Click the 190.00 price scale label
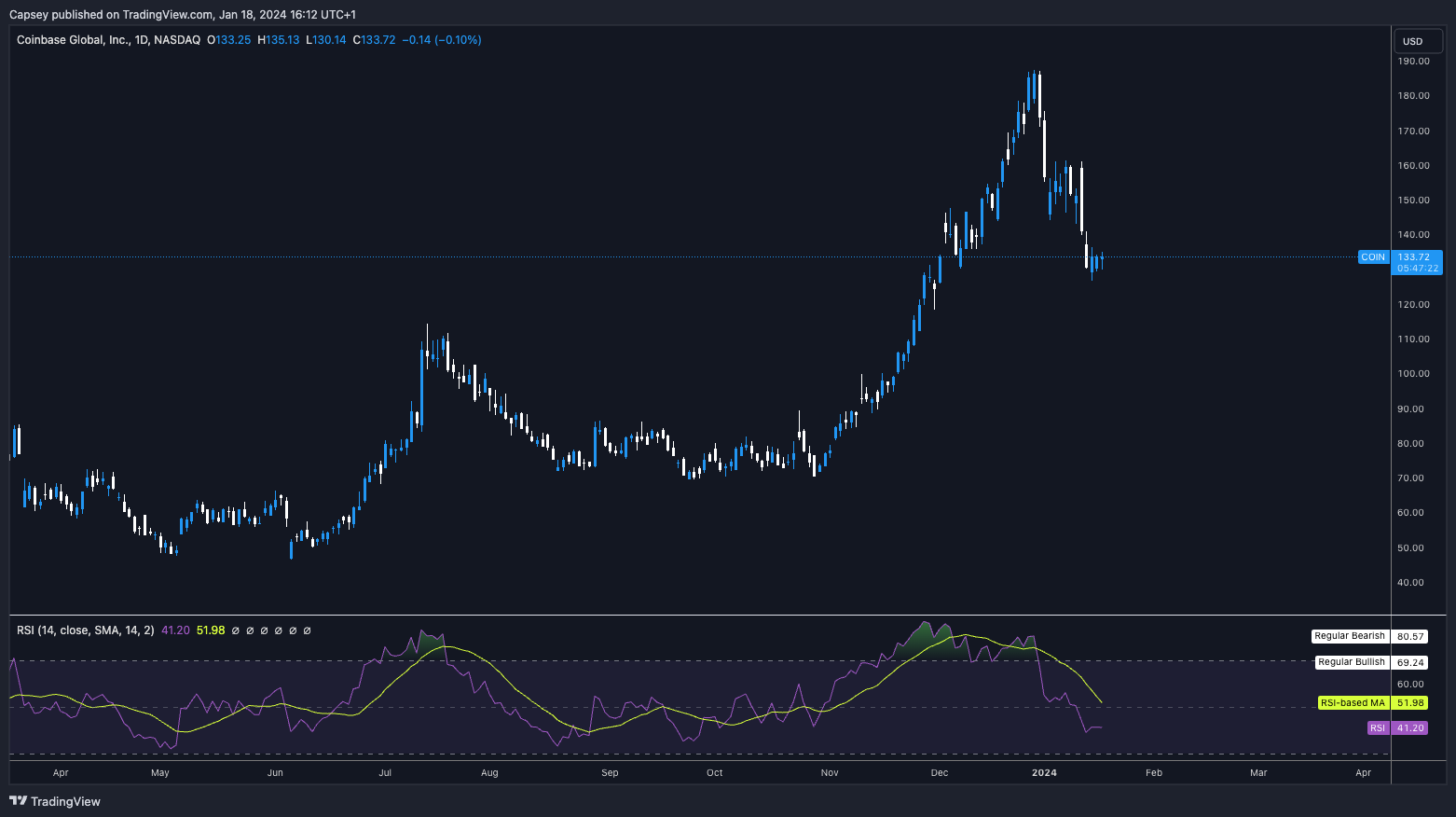This screenshot has width=1456, height=817. point(1413,62)
